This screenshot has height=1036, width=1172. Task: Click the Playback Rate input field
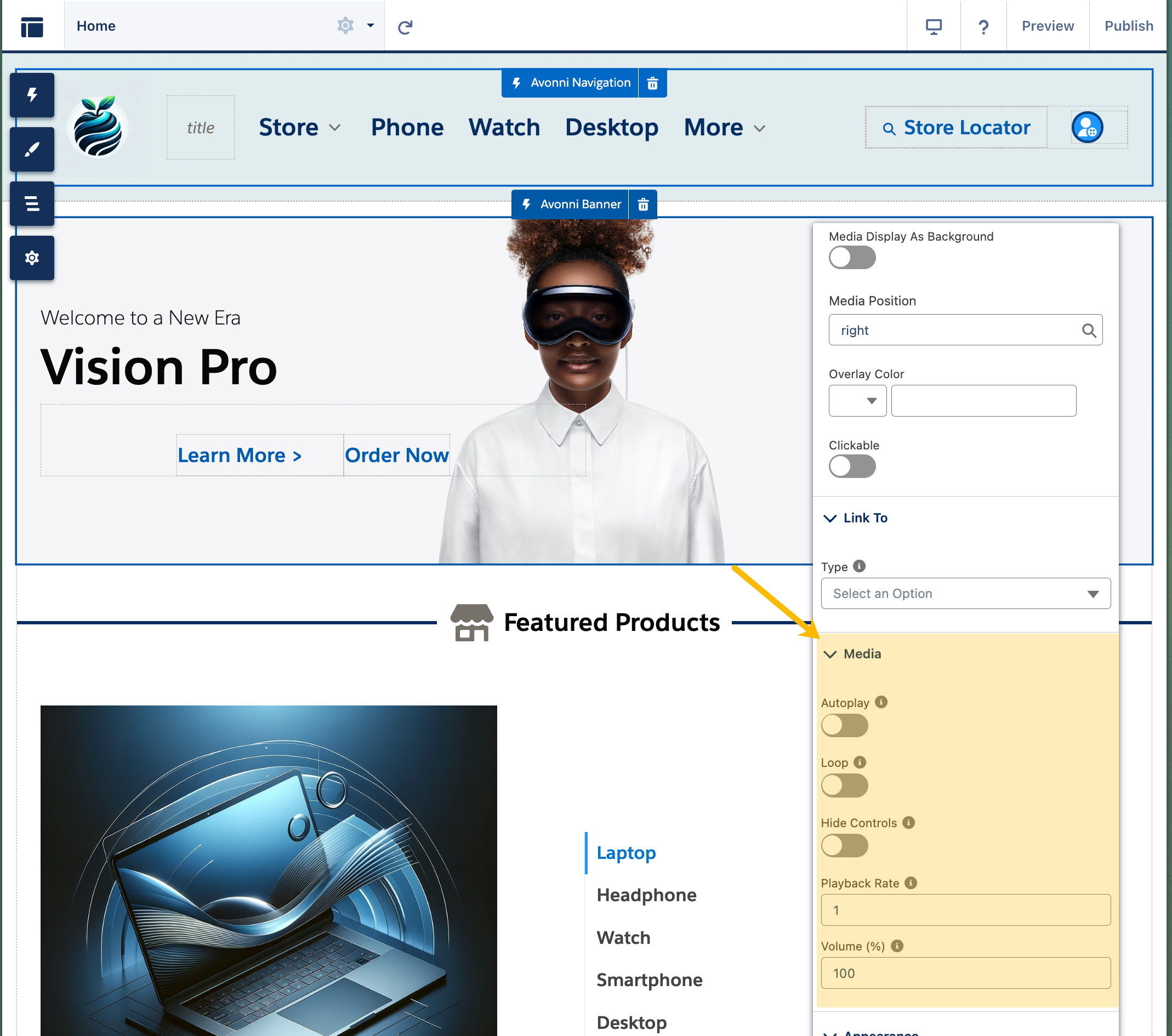click(965, 910)
